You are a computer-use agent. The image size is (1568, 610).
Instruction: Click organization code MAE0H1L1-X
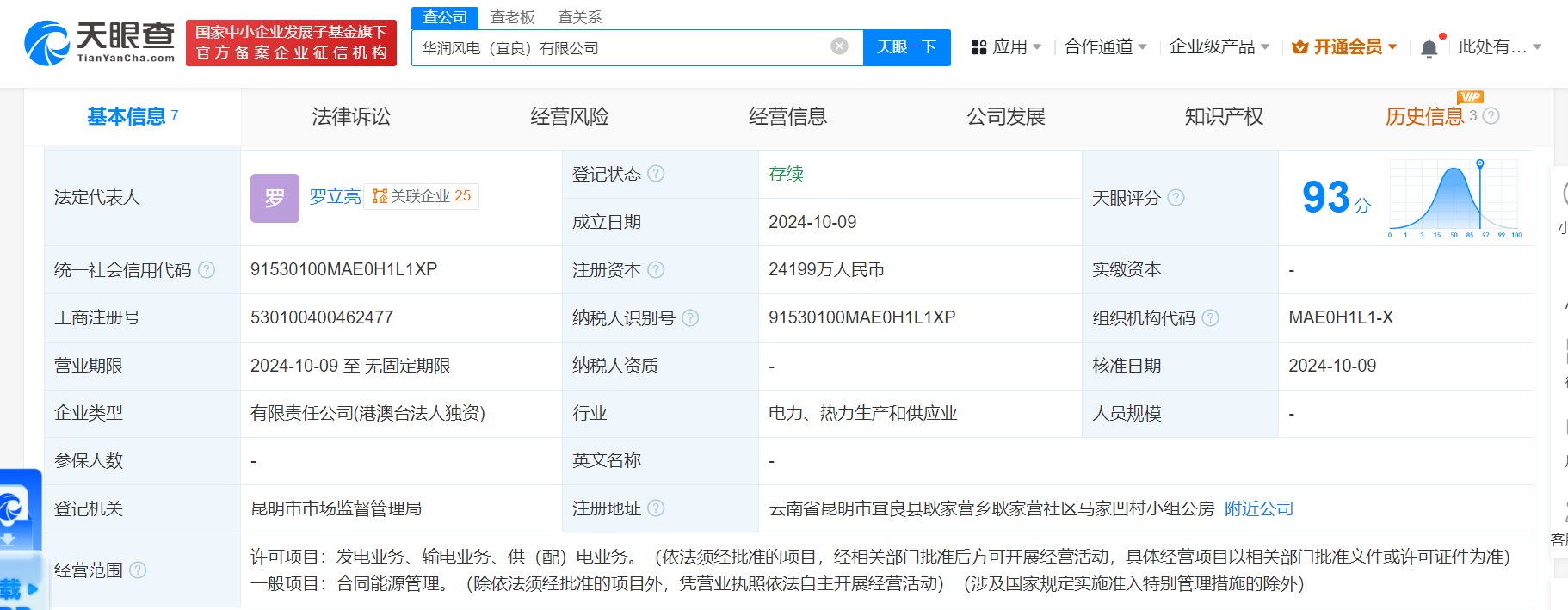tap(1340, 318)
